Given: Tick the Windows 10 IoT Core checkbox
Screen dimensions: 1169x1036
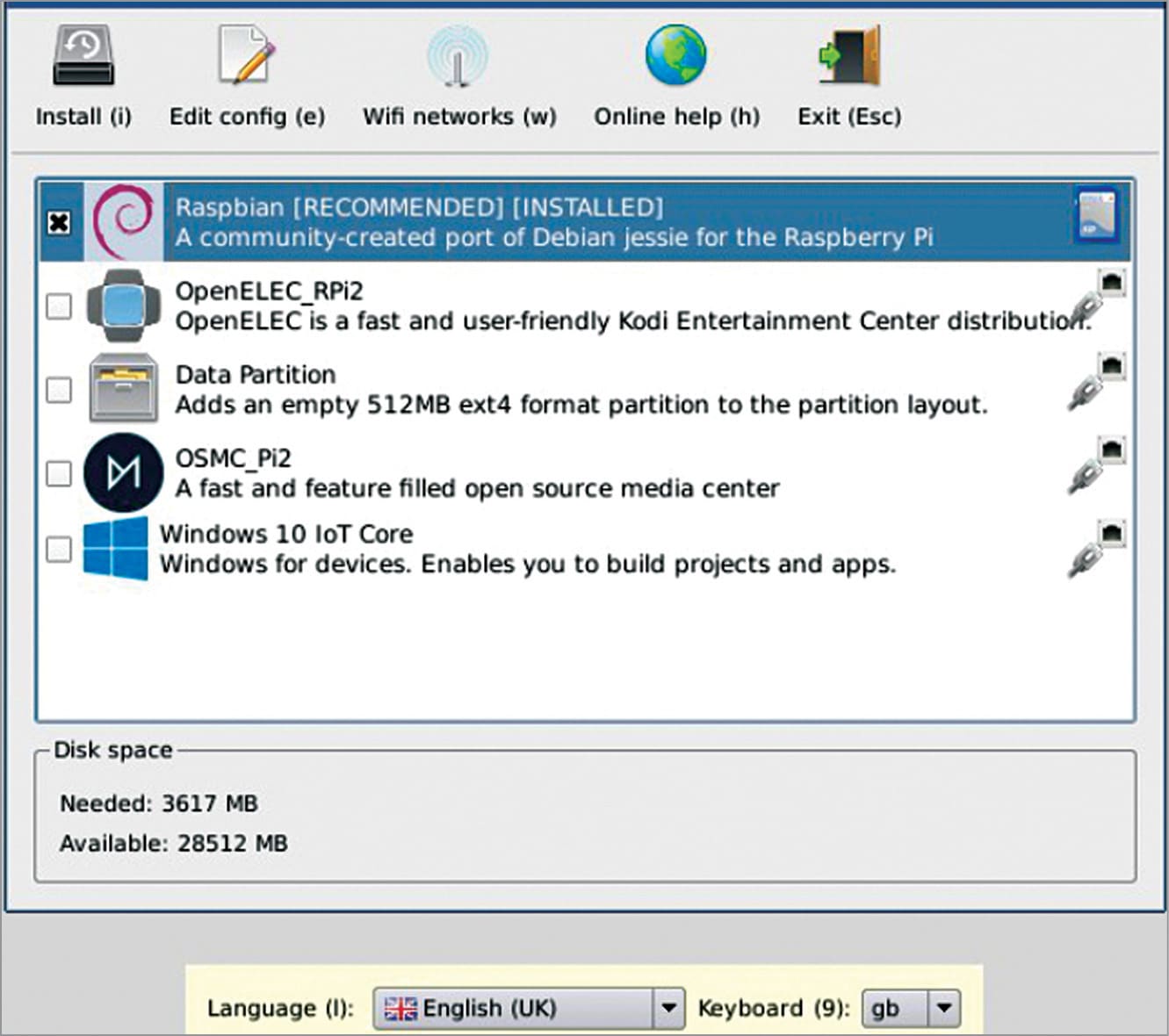Looking at the screenshot, I should click(x=59, y=550).
